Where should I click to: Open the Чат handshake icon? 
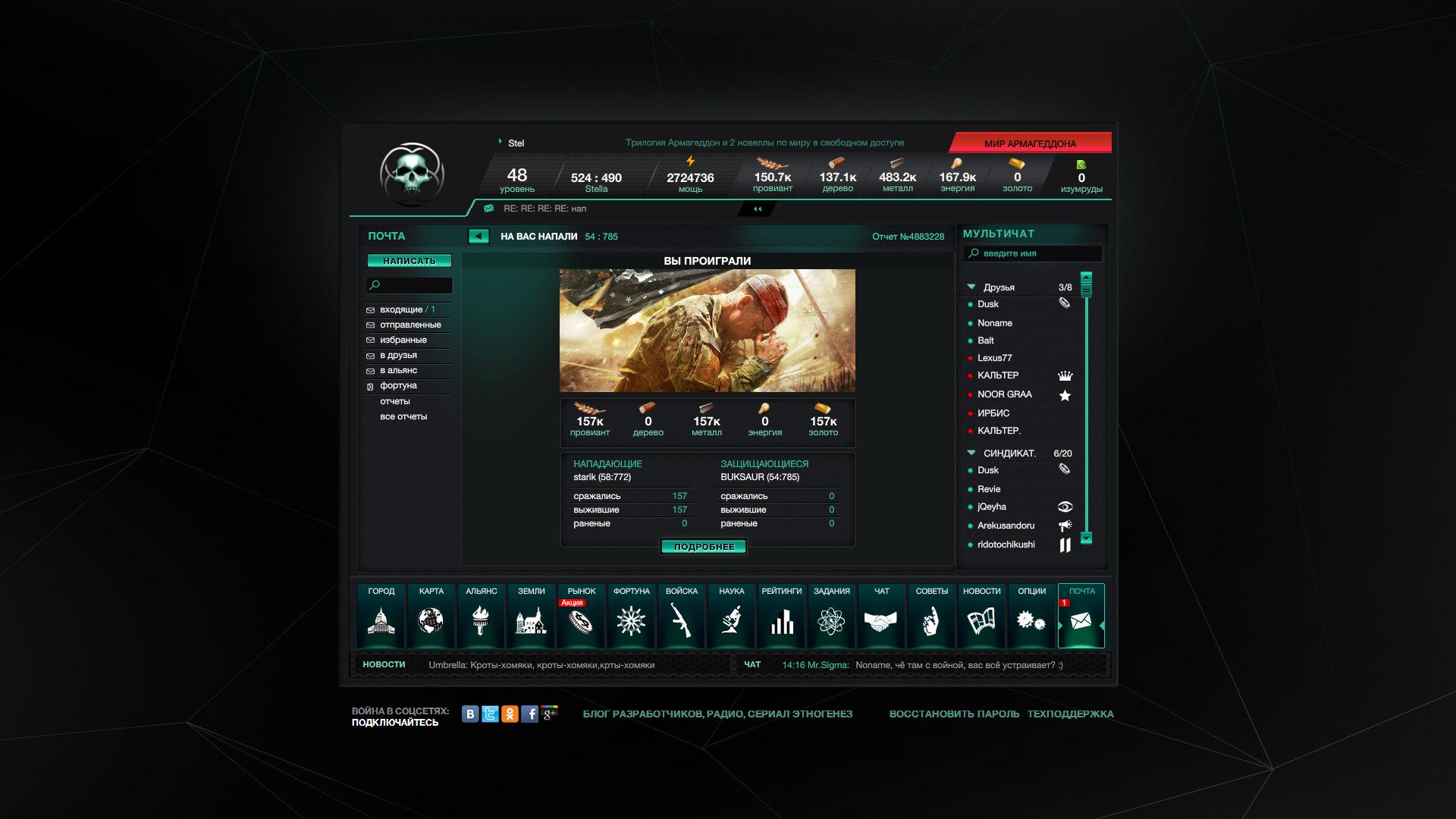click(x=881, y=621)
